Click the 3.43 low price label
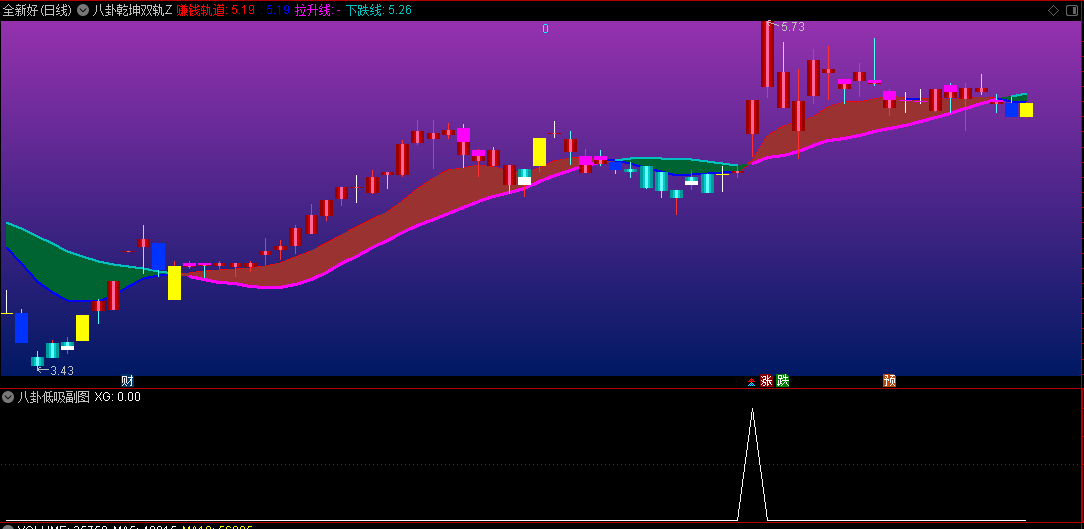The width and height of the screenshot is (1084, 529). (x=62, y=371)
